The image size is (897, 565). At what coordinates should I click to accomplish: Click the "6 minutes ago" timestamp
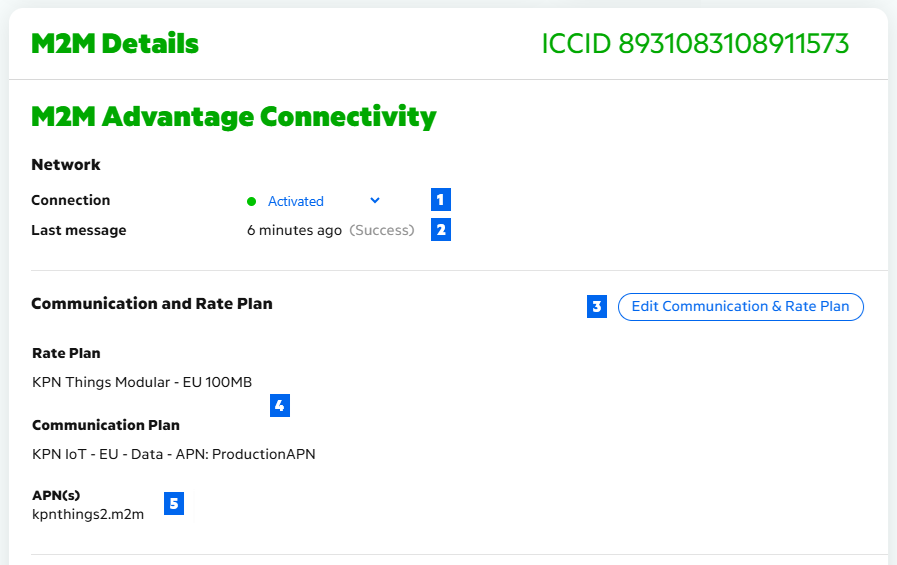point(294,230)
